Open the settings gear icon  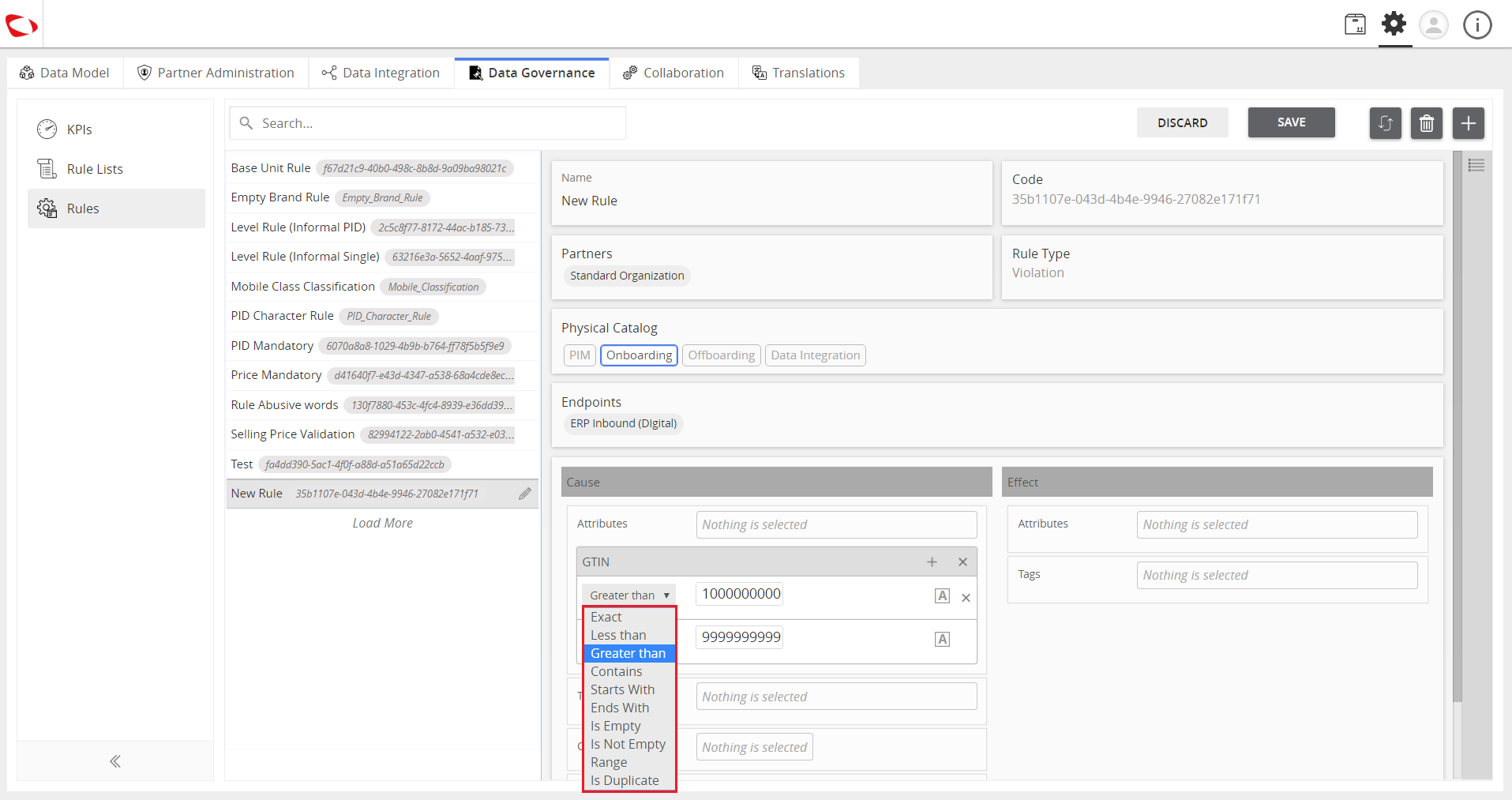coord(1394,24)
